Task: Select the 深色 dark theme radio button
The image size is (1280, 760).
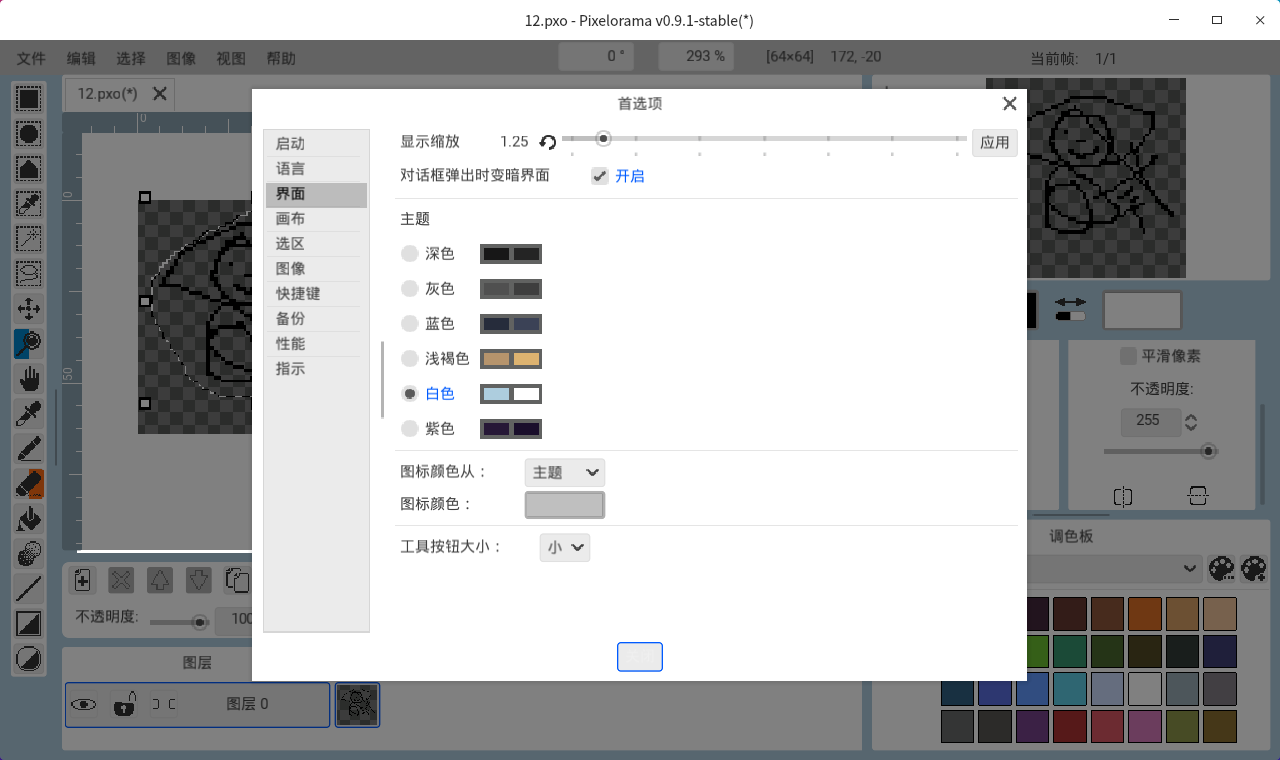Action: pyautogui.click(x=410, y=254)
